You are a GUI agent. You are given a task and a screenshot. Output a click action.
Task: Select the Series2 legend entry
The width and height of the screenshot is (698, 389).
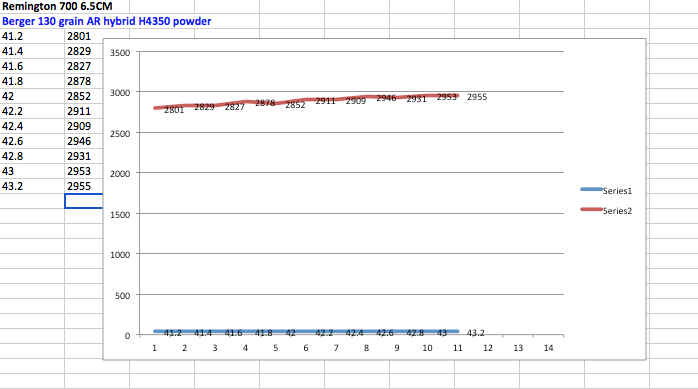(606, 211)
